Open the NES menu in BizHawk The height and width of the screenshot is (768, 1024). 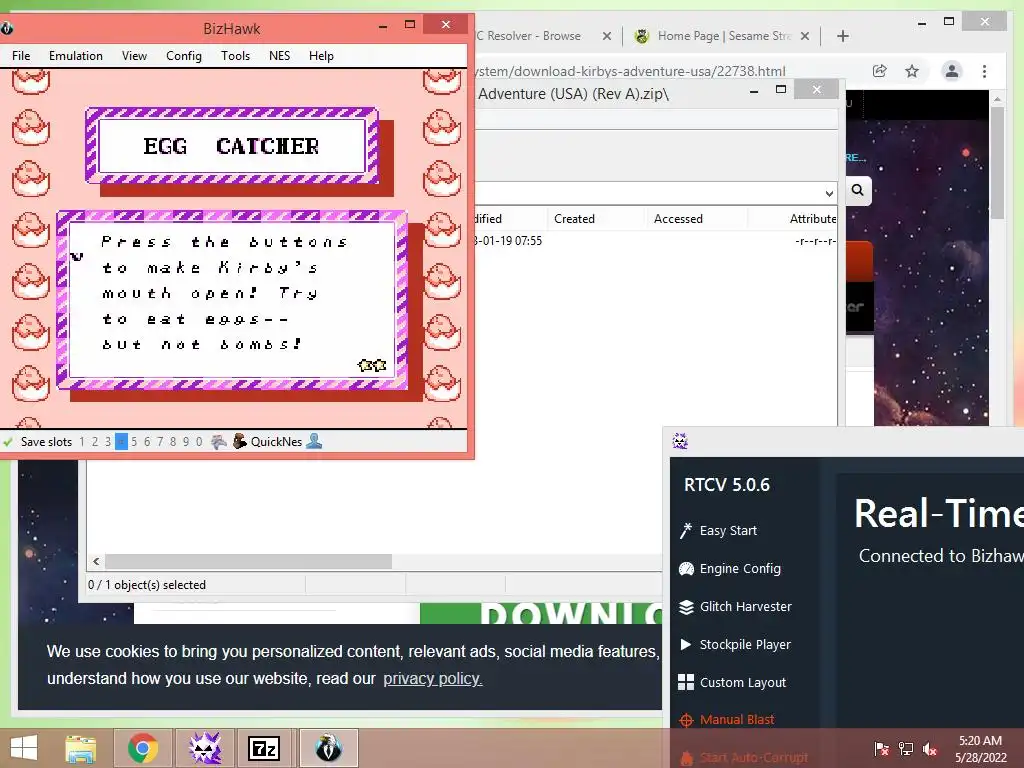(280, 56)
